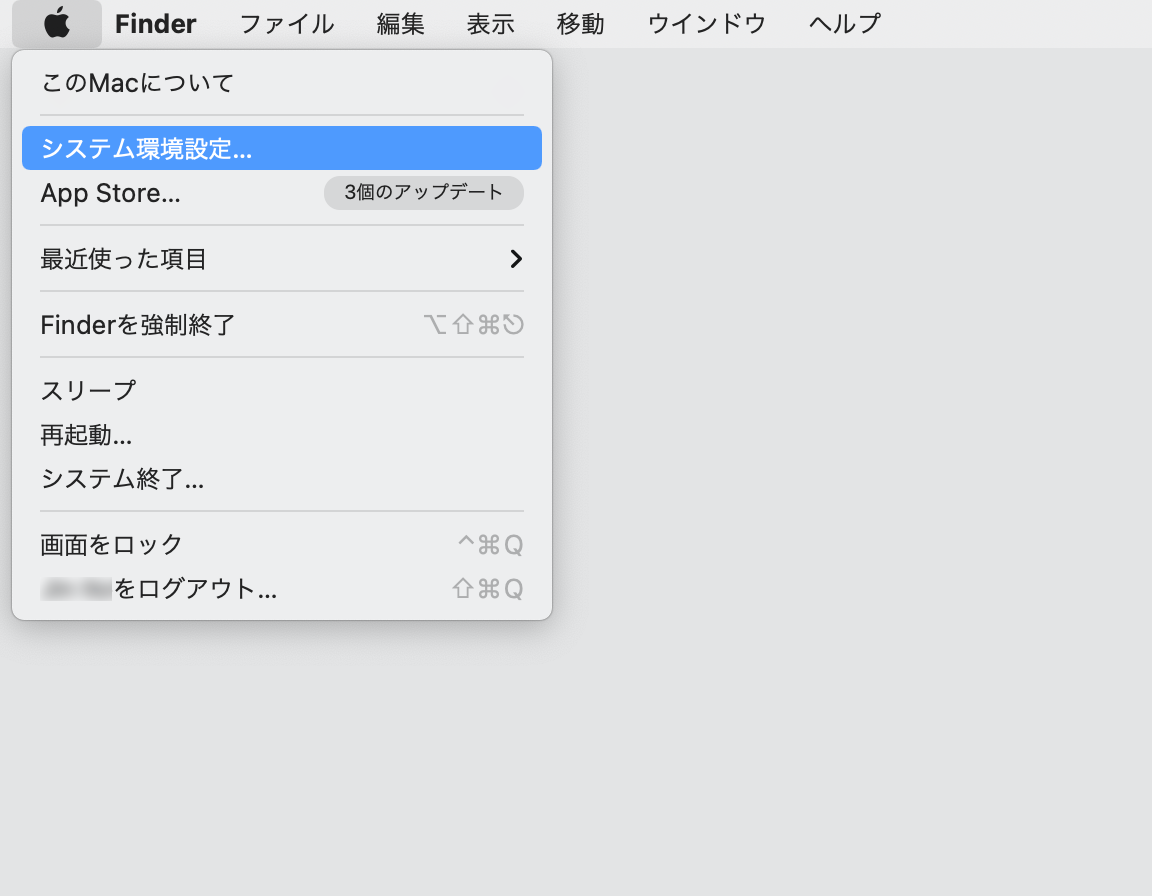The image size is (1152, 896).
Task: Open the Finder menu in the menu bar
Action: click(155, 23)
